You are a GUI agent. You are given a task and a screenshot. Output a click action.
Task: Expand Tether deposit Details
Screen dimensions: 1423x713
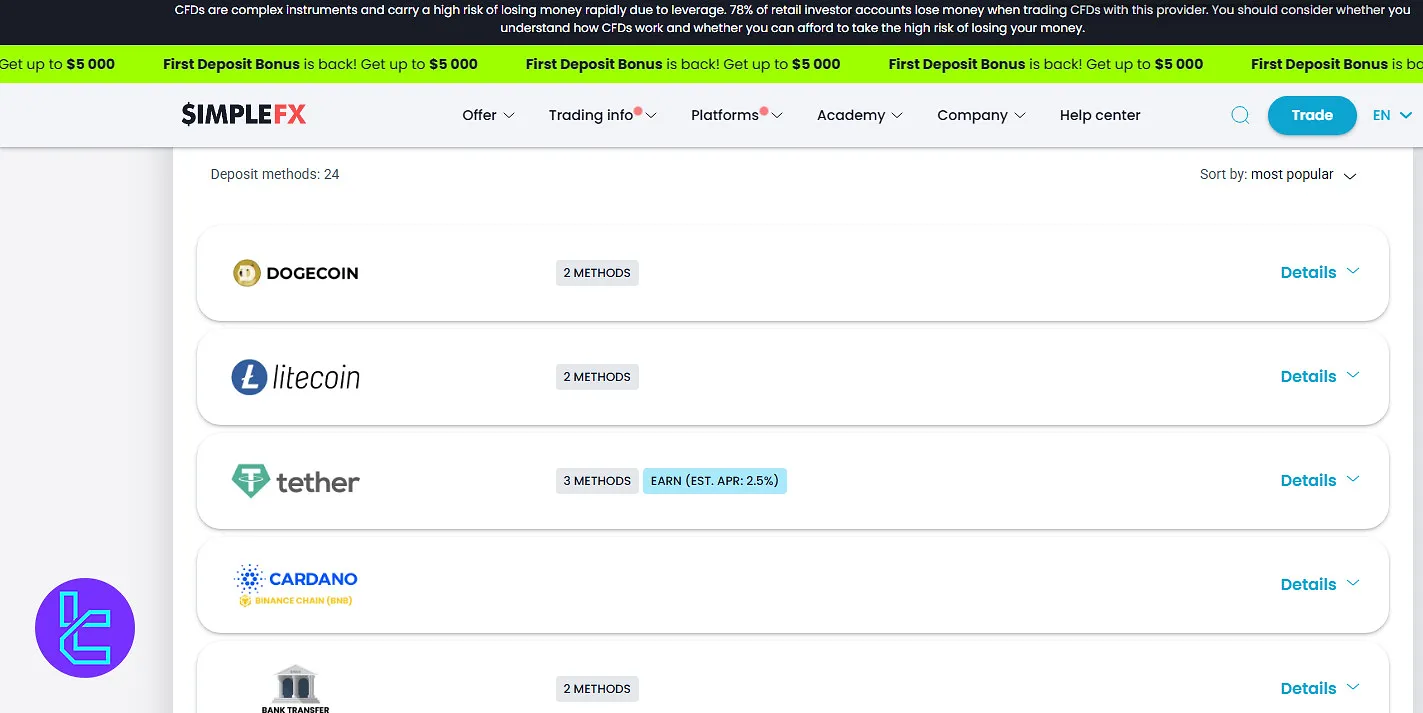(1319, 480)
